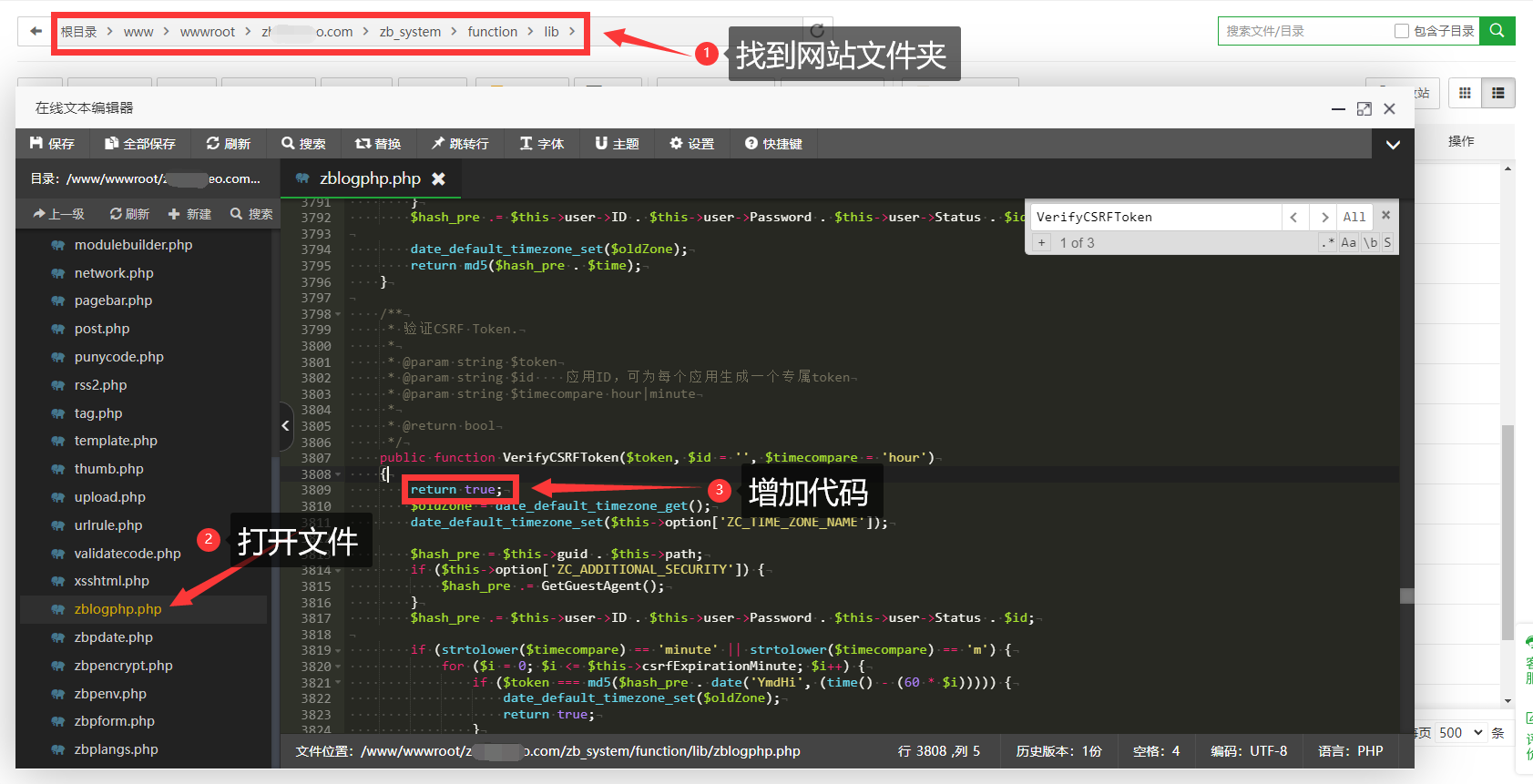The image size is (1533, 784).
Task: Click zb_system in the breadcrumb path
Action: 410,32
